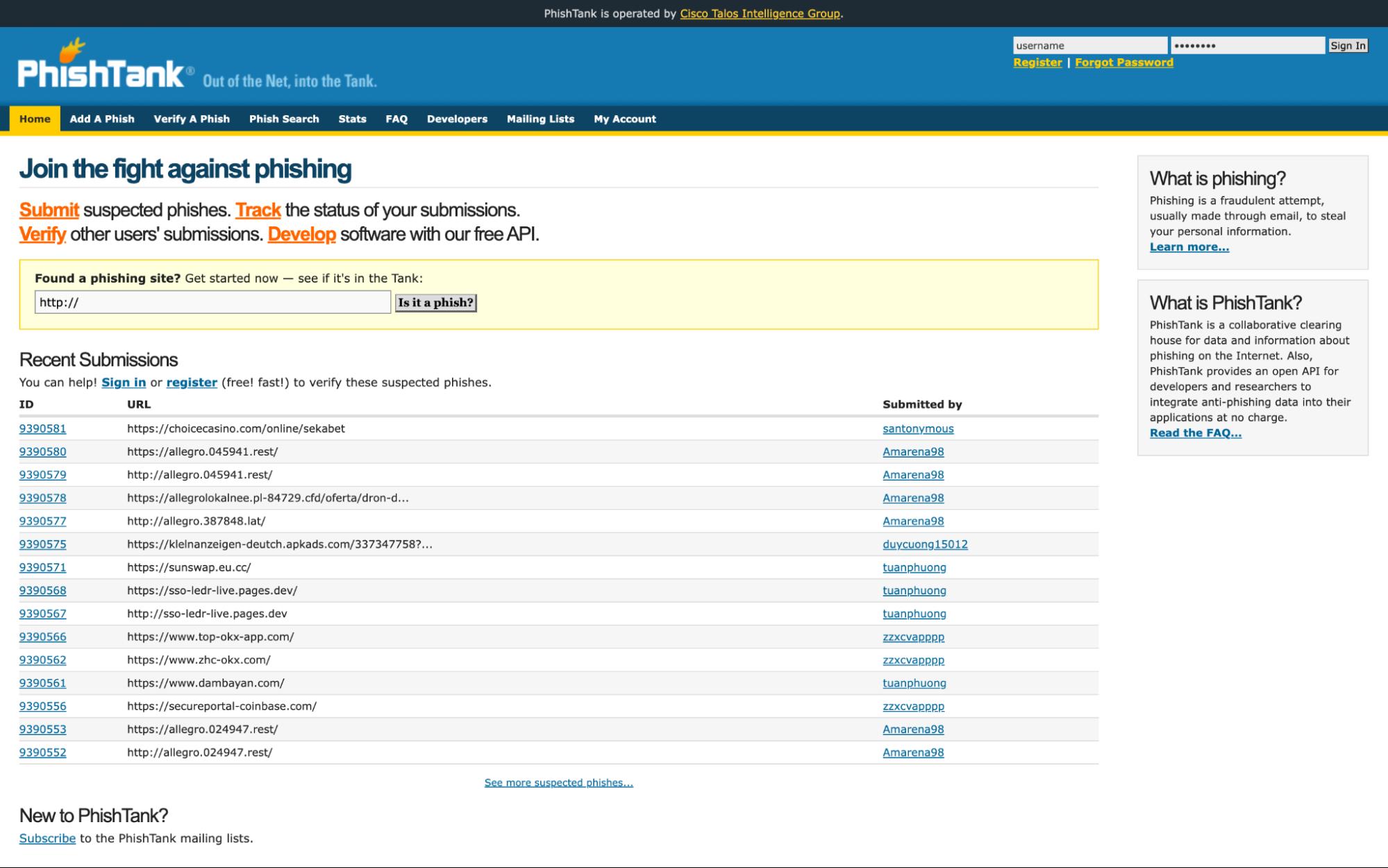Screen dimensions: 1388x868
Task: Switch to the Verify A Phish tab
Action: pos(191,119)
